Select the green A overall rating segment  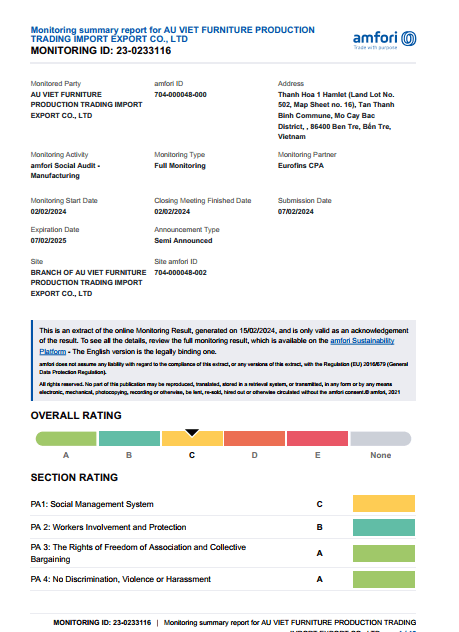tap(66, 439)
